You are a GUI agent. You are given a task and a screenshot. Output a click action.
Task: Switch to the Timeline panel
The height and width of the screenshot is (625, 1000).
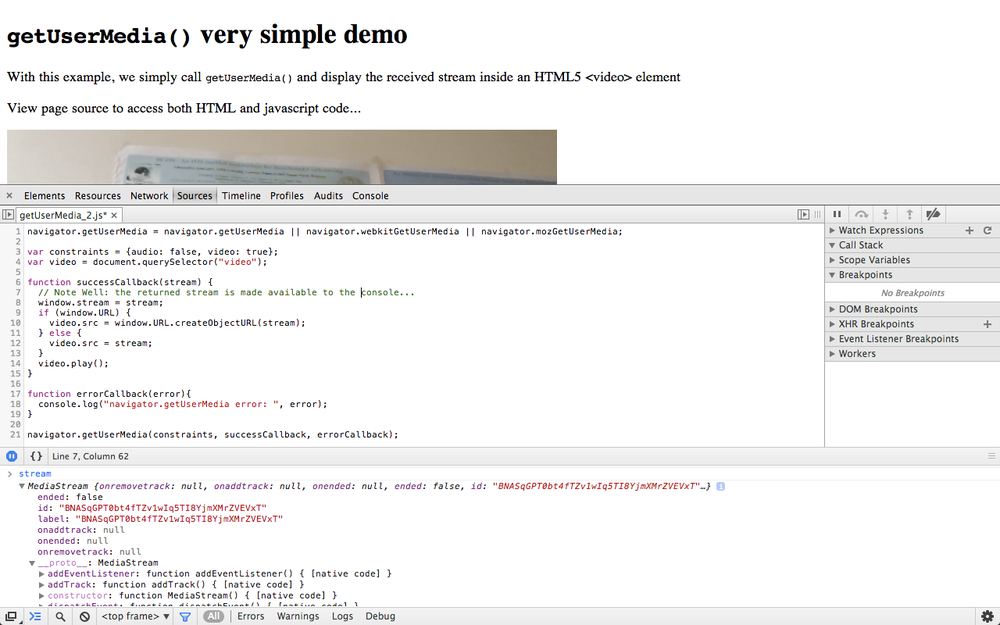pyautogui.click(x=241, y=195)
